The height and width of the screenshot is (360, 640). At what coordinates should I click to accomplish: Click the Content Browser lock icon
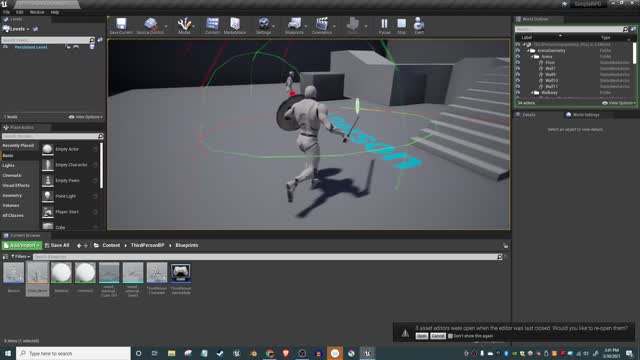(505, 246)
